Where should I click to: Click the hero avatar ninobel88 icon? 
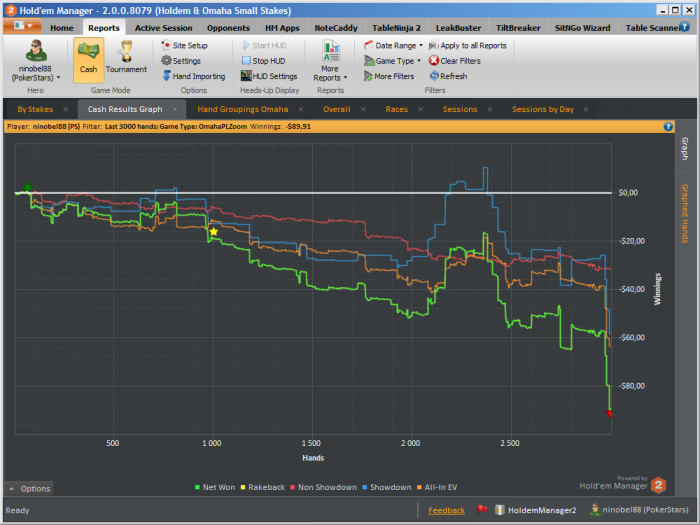click(35, 50)
